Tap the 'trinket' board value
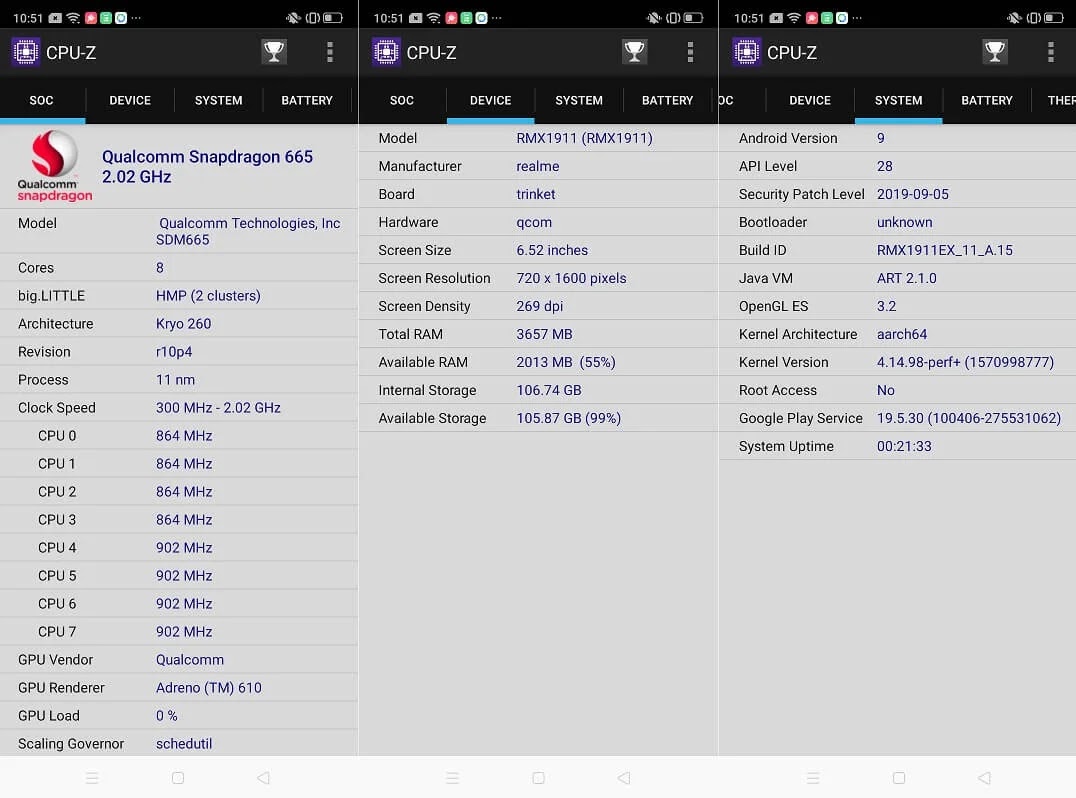 (535, 194)
